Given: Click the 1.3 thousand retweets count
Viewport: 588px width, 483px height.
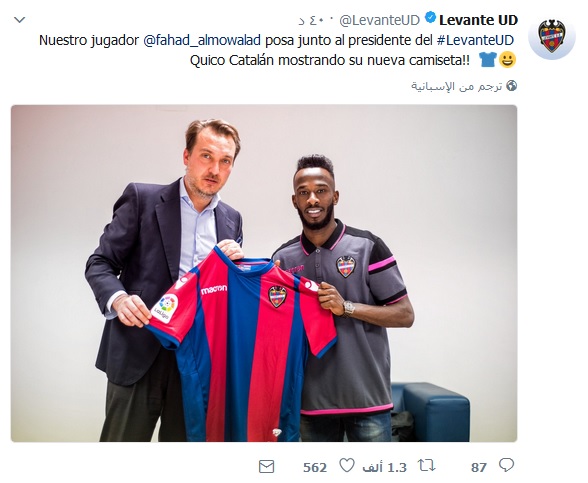Looking at the screenshot, I should point(384,467).
